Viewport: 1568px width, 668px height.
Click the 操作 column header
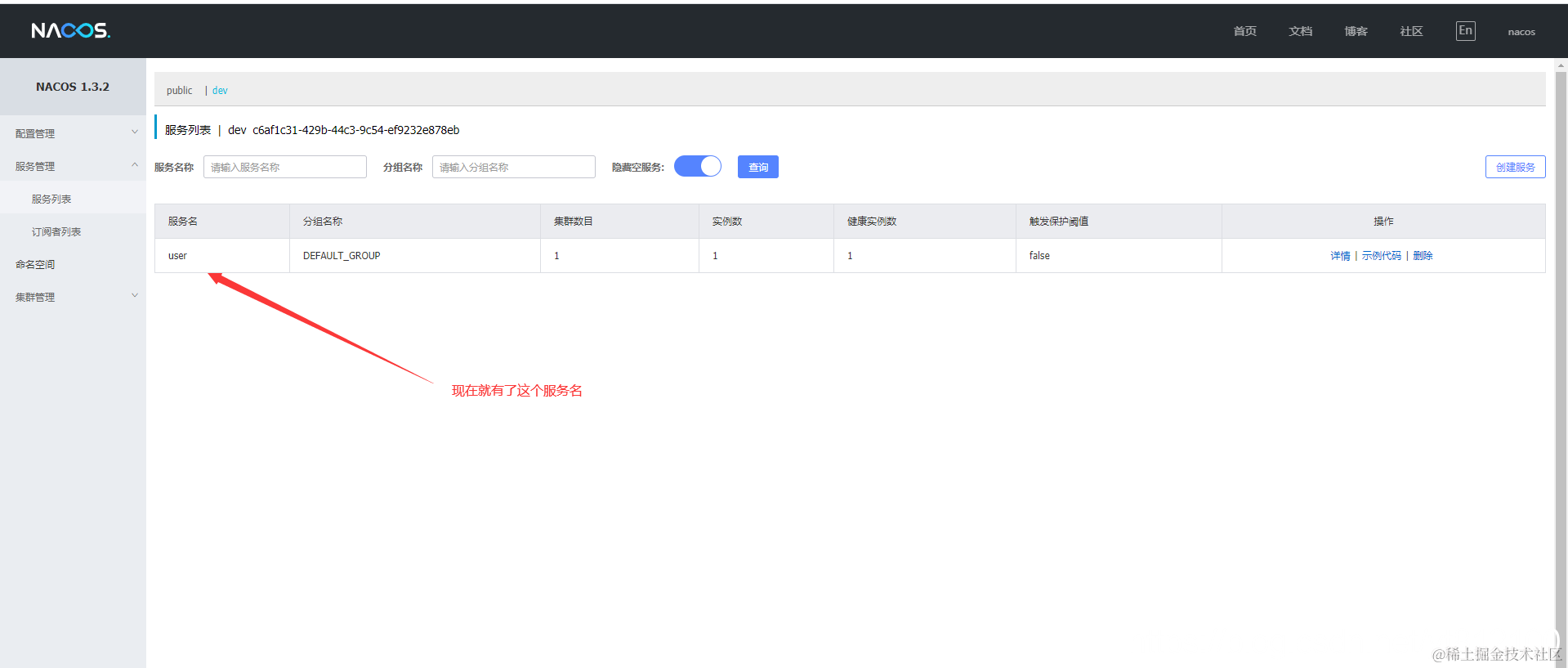pyautogui.click(x=1383, y=222)
